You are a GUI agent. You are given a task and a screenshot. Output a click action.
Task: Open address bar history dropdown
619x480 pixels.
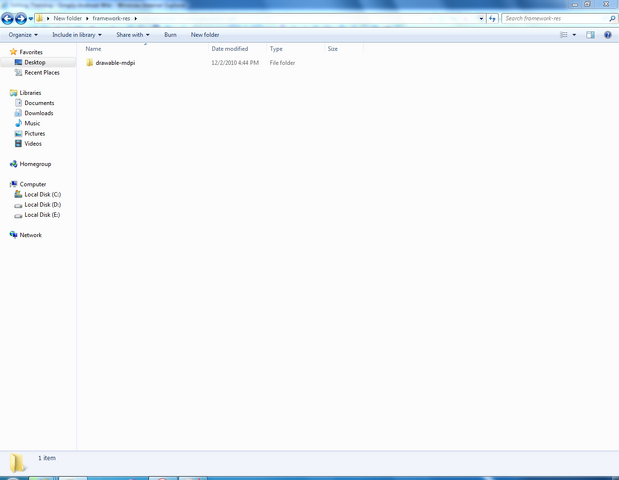coord(481,19)
